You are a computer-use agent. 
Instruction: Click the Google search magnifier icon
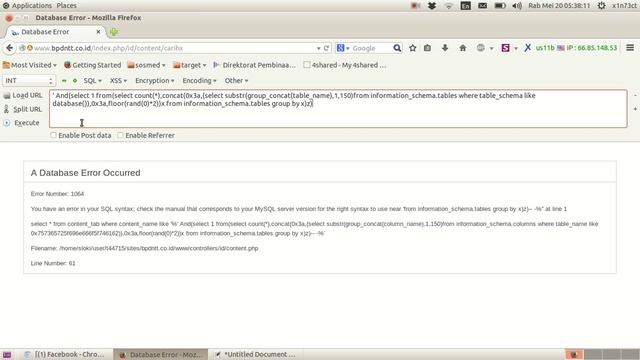pyautogui.click(x=397, y=48)
